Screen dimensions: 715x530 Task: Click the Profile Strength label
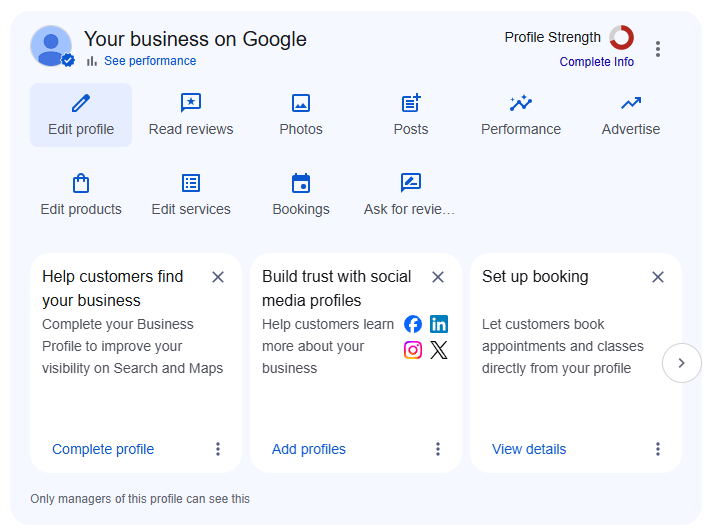tap(552, 37)
